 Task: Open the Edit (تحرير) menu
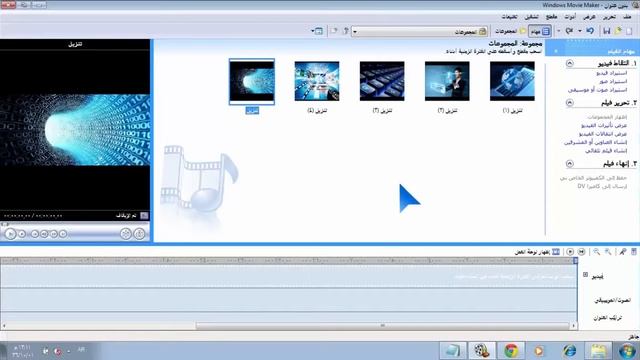[609, 17]
